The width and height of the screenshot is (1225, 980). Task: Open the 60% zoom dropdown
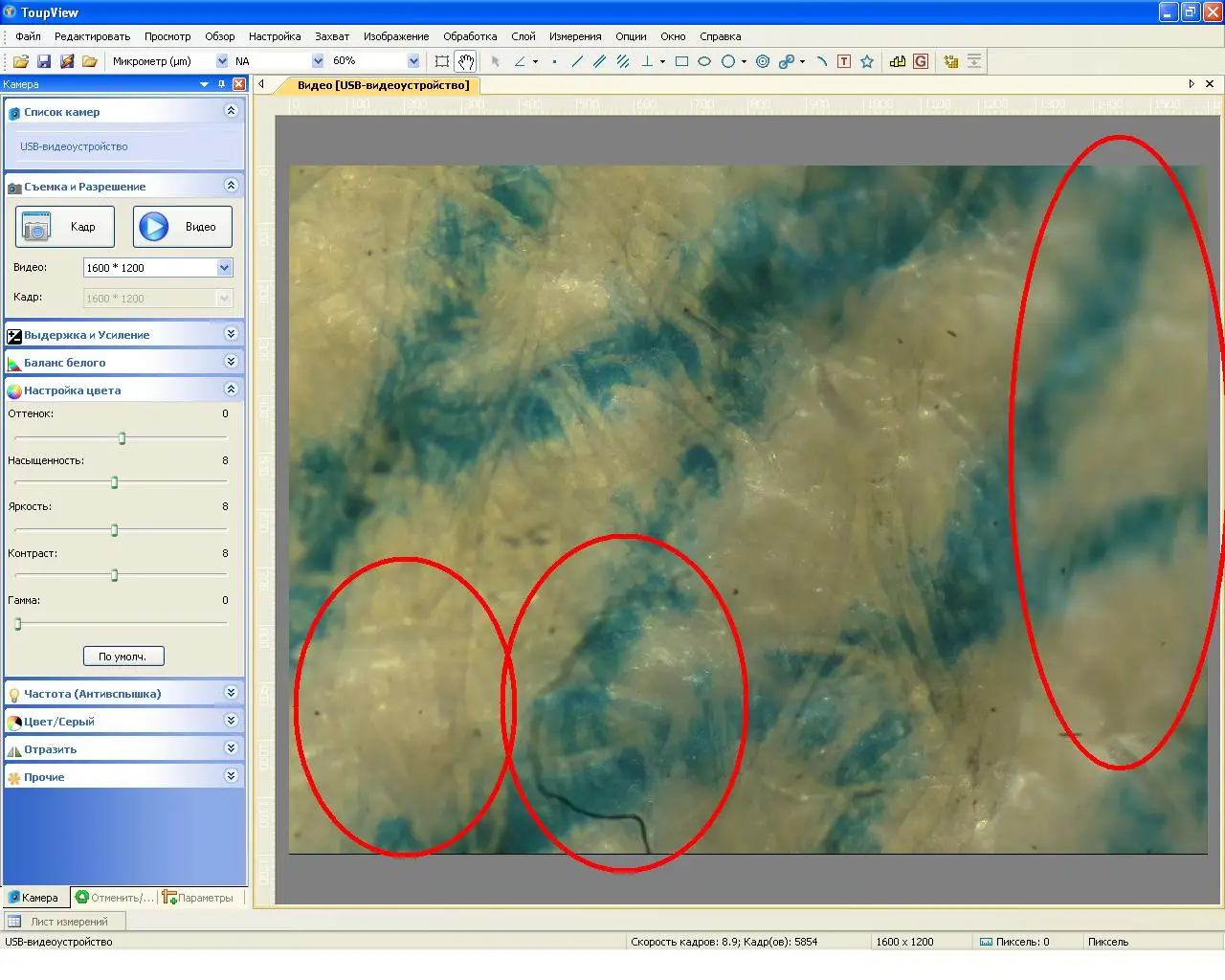[413, 61]
